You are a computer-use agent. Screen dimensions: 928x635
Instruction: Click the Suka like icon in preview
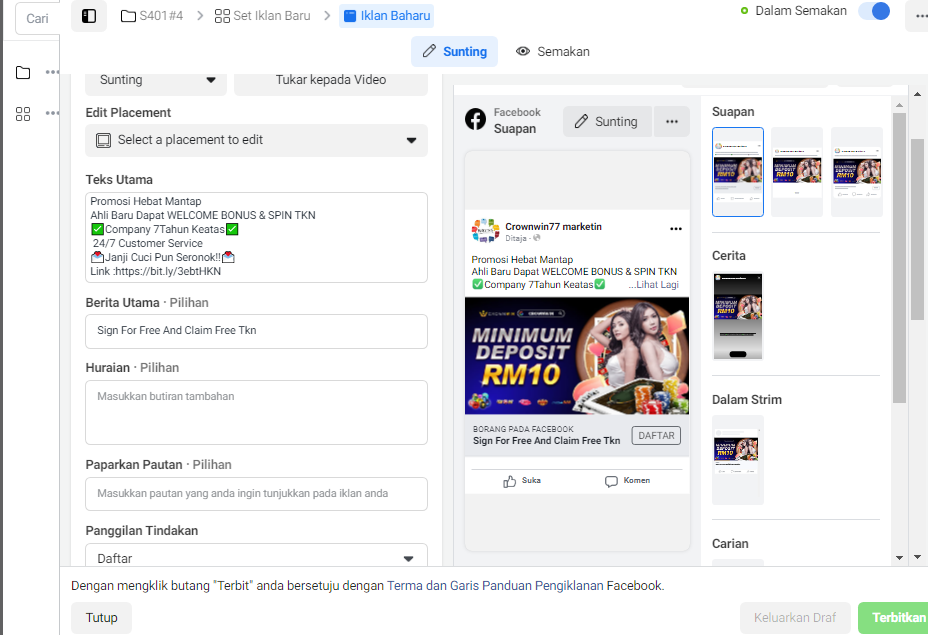(509, 481)
